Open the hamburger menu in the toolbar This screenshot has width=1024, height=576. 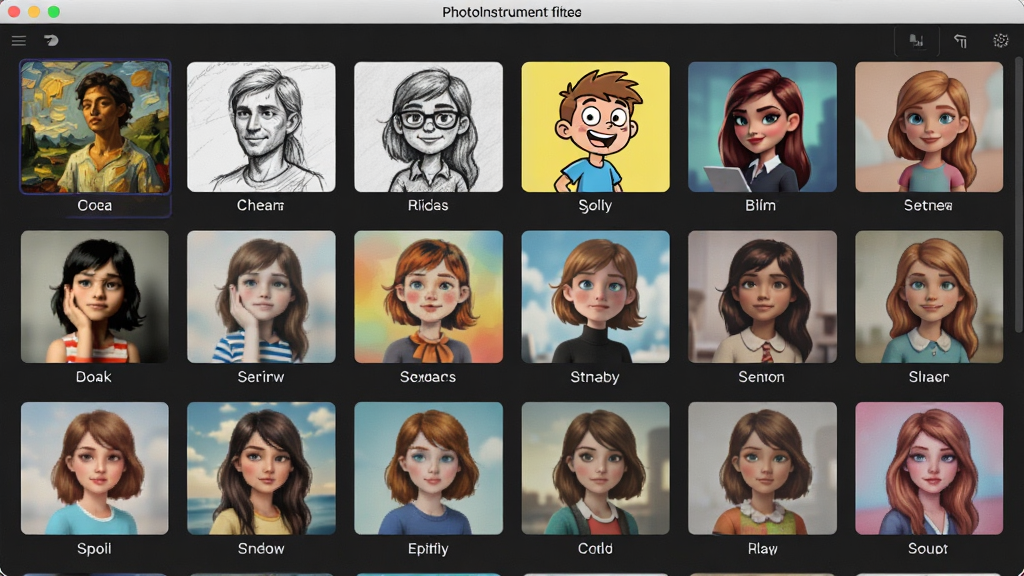point(18,41)
